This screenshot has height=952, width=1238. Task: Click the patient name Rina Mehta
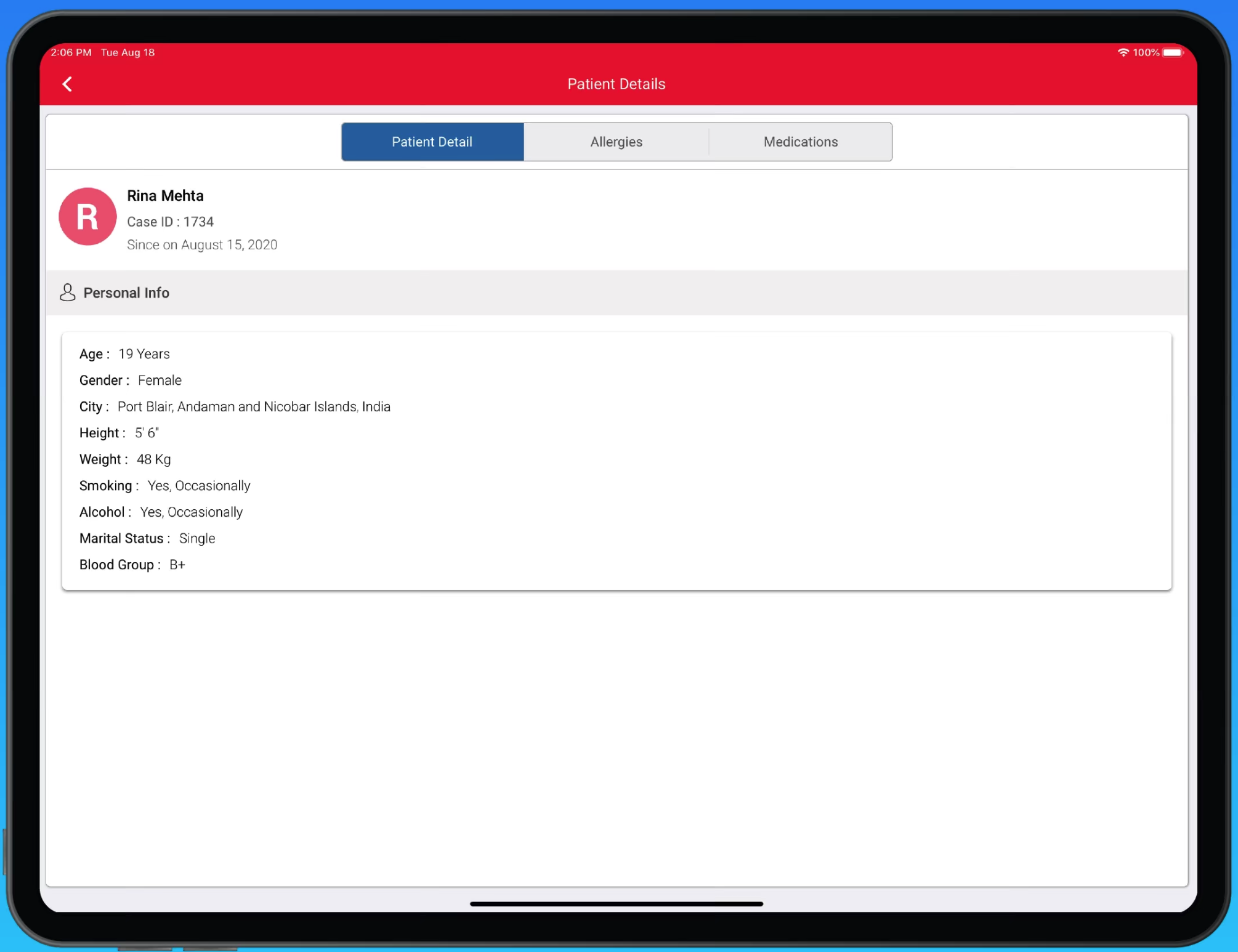[165, 196]
